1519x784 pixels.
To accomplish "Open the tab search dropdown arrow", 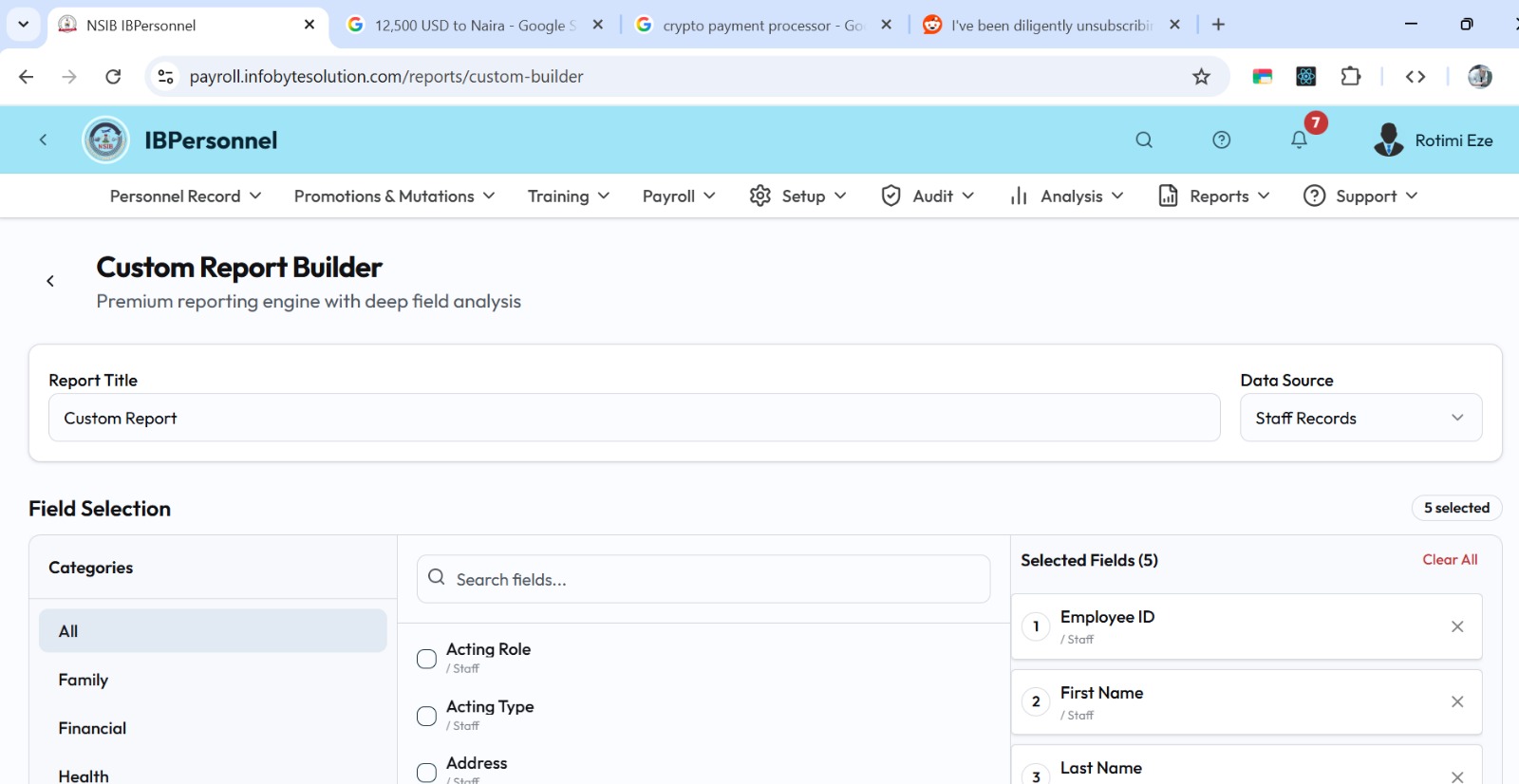I will pos(24,25).
